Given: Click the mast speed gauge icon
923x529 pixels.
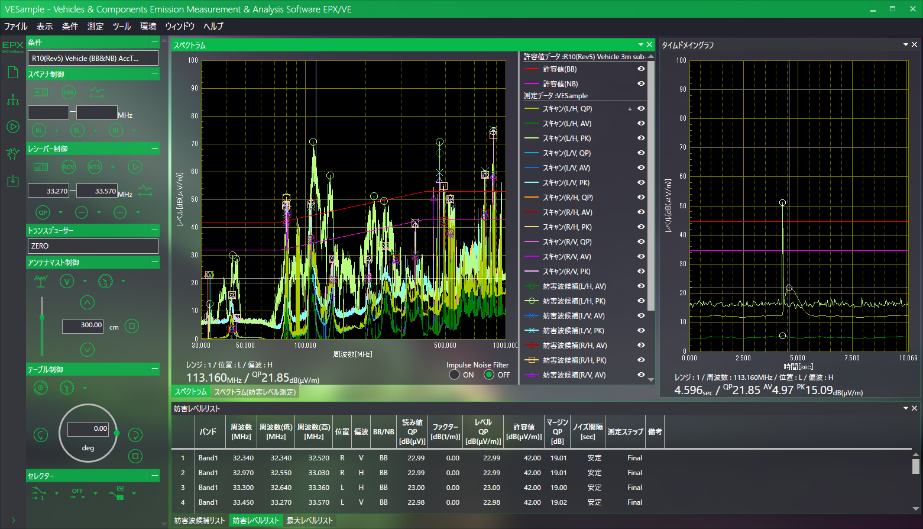Looking at the screenshot, I should (x=105, y=281).
